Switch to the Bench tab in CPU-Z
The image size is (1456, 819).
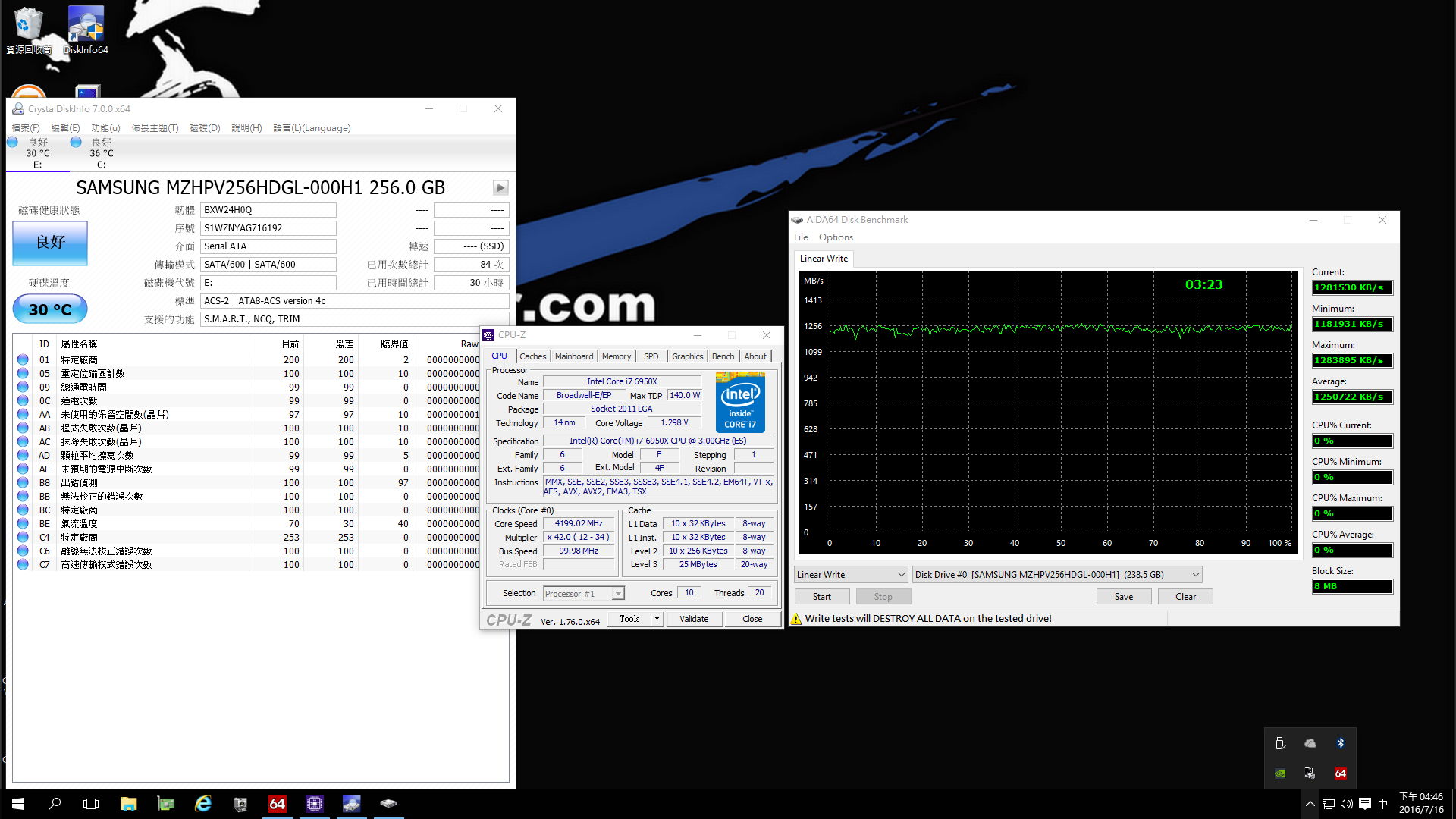click(723, 356)
